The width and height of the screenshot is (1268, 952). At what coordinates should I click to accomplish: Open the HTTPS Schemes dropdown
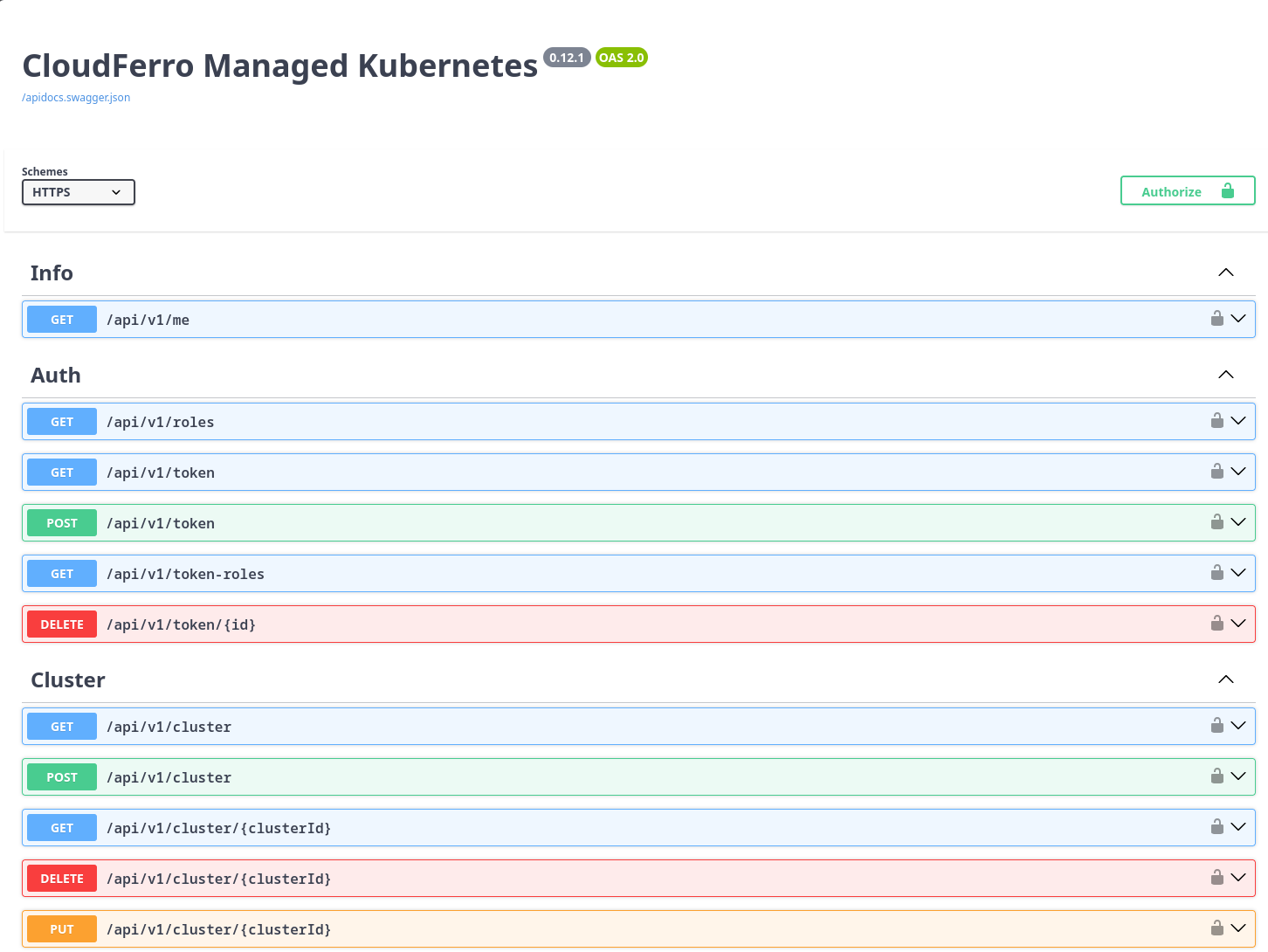[79, 192]
